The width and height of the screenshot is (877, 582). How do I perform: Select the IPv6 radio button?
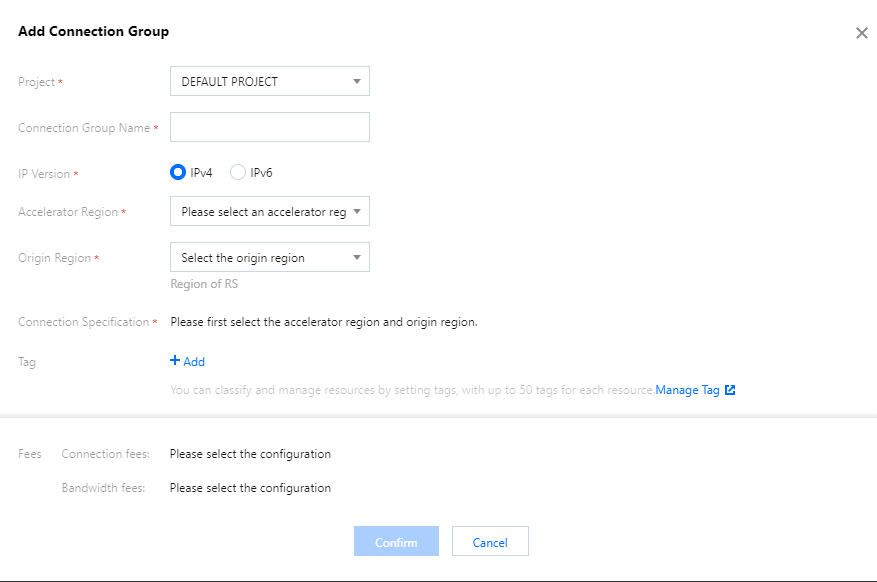(x=238, y=172)
